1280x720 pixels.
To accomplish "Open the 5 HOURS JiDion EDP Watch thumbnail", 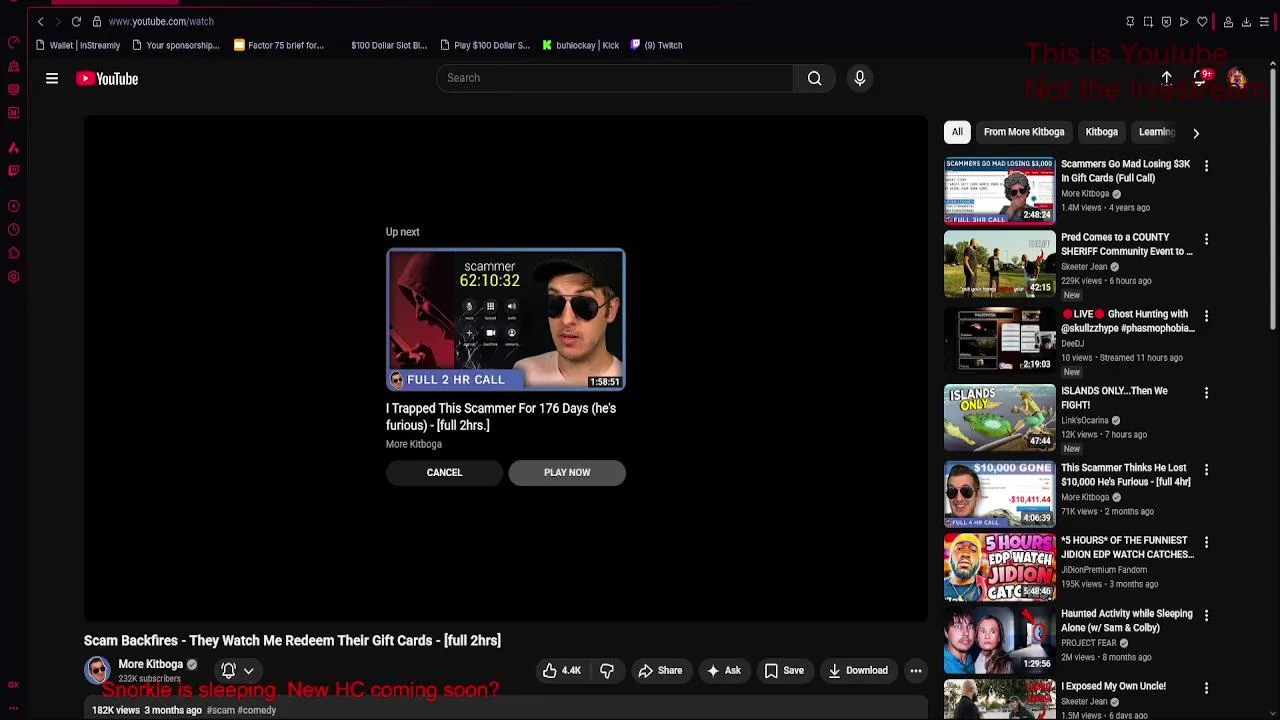I will [x=999, y=566].
